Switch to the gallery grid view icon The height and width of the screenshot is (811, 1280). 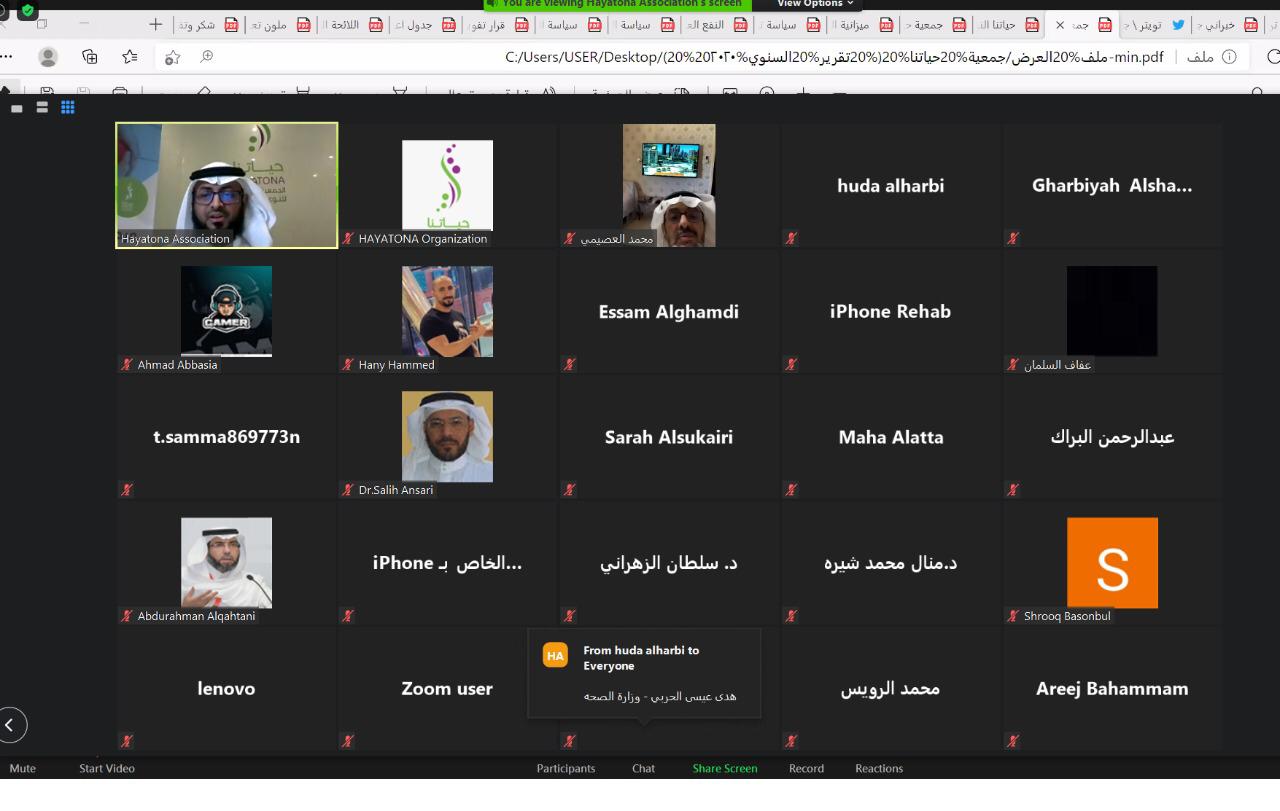(68, 107)
